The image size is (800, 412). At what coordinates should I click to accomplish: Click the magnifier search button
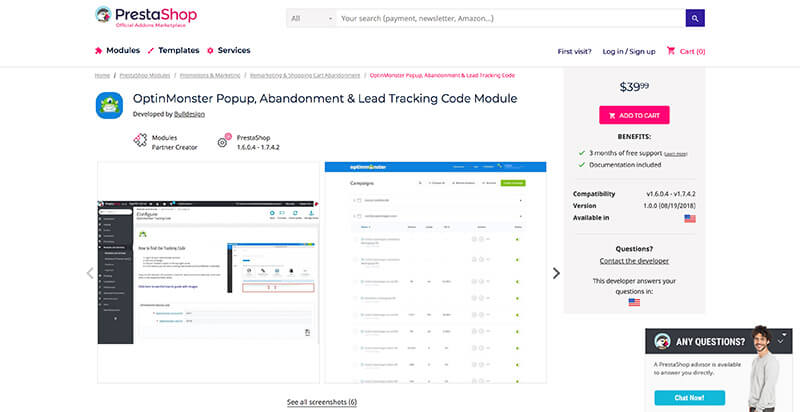click(695, 18)
